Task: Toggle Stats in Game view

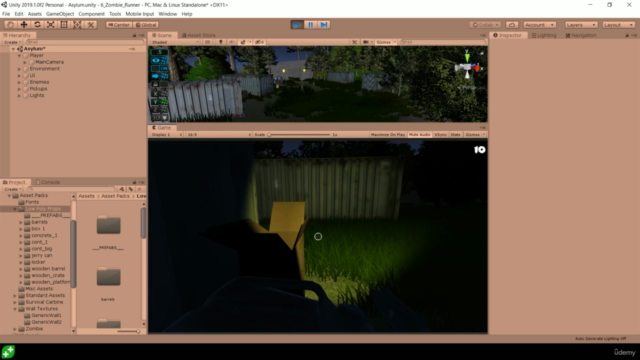Action: tap(456, 135)
